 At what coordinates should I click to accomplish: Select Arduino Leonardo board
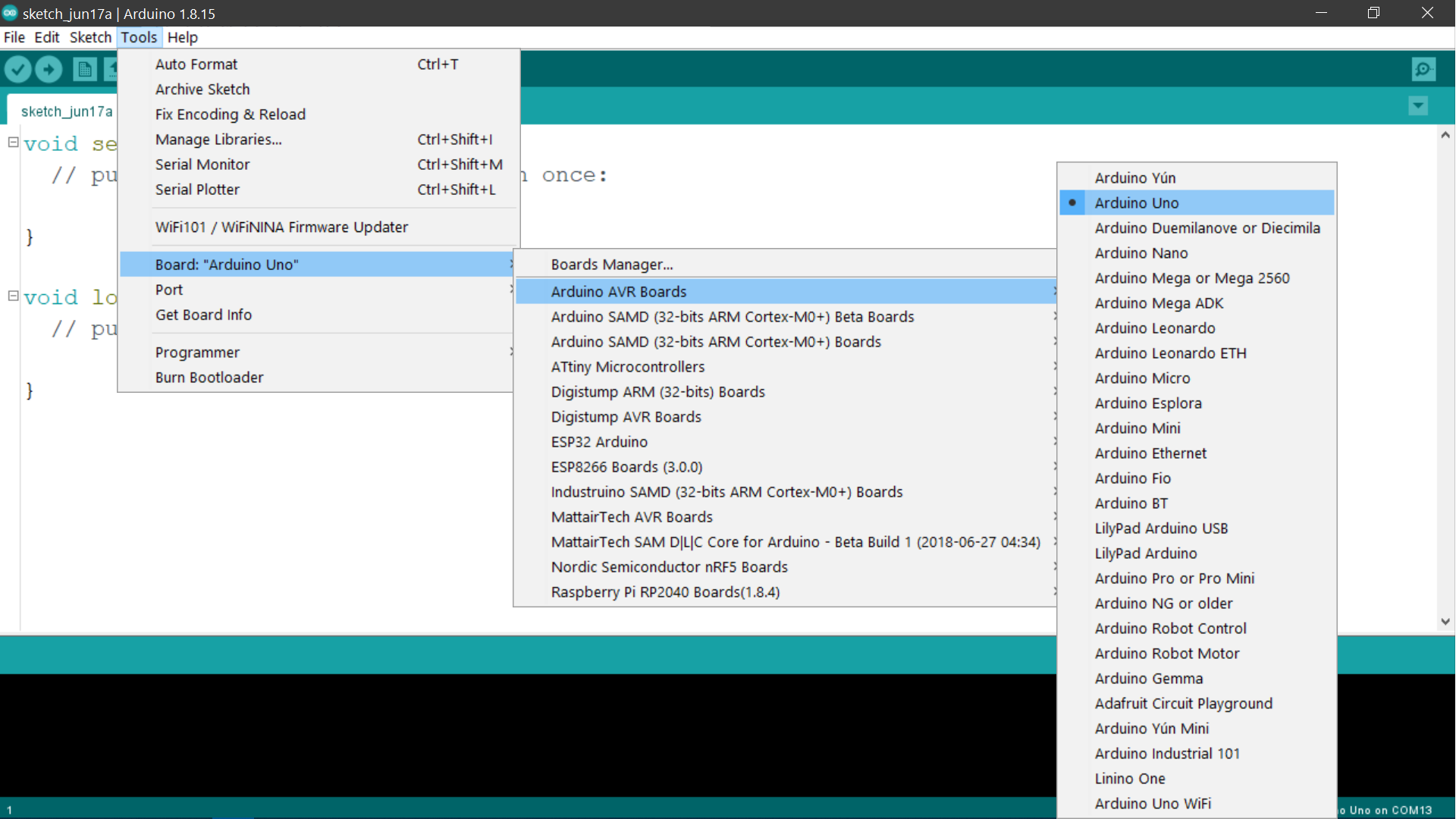[x=1197, y=328]
